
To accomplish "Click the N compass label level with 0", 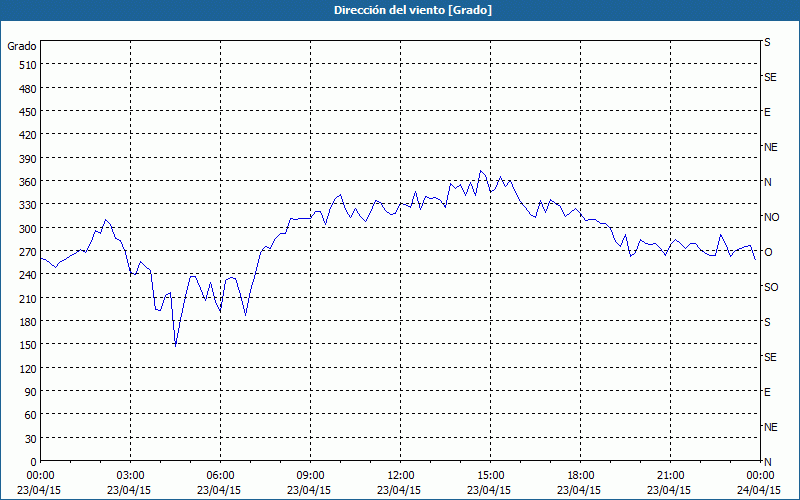I will 768,462.
